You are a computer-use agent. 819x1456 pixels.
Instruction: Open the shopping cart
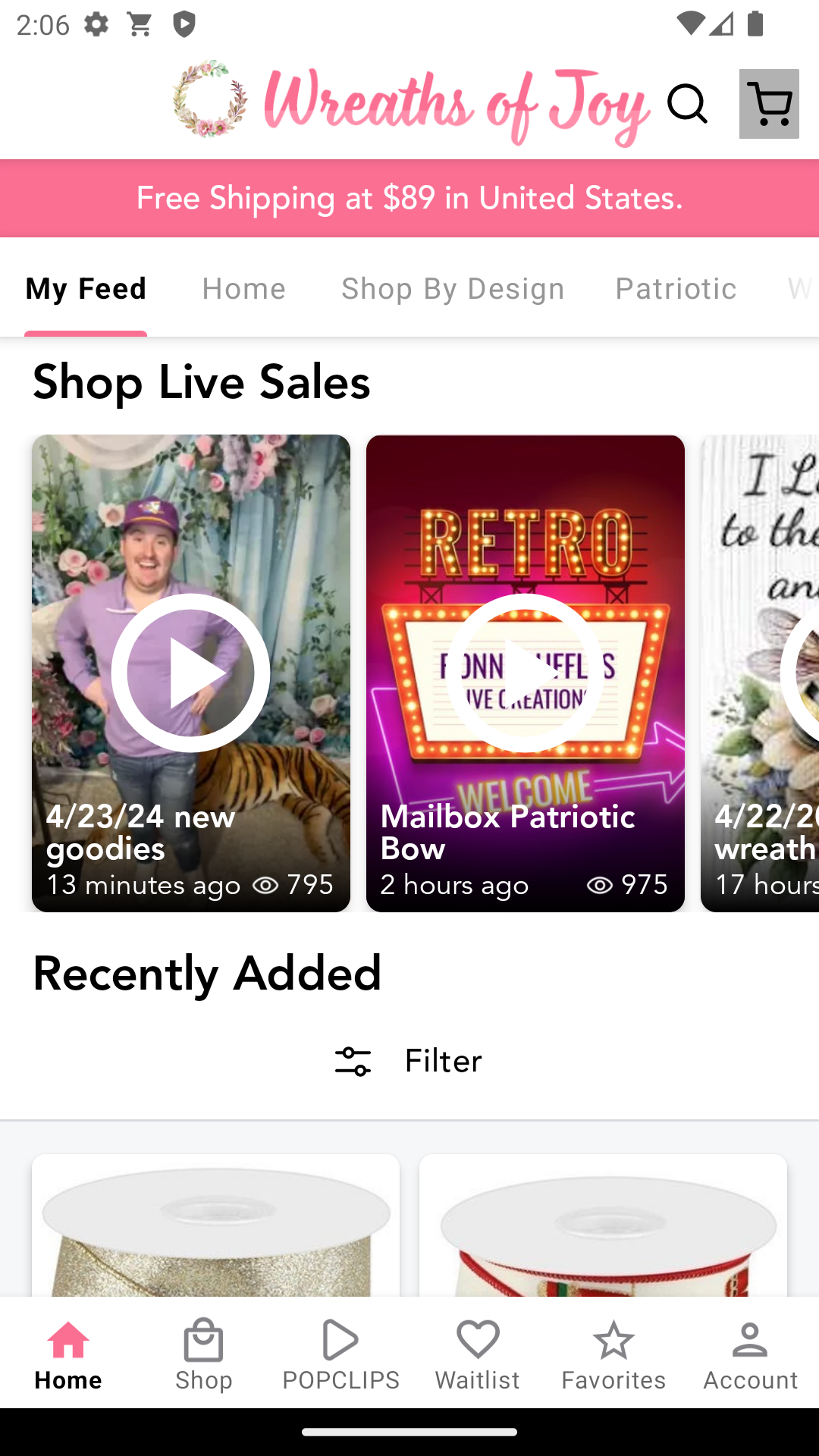tap(769, 104)
